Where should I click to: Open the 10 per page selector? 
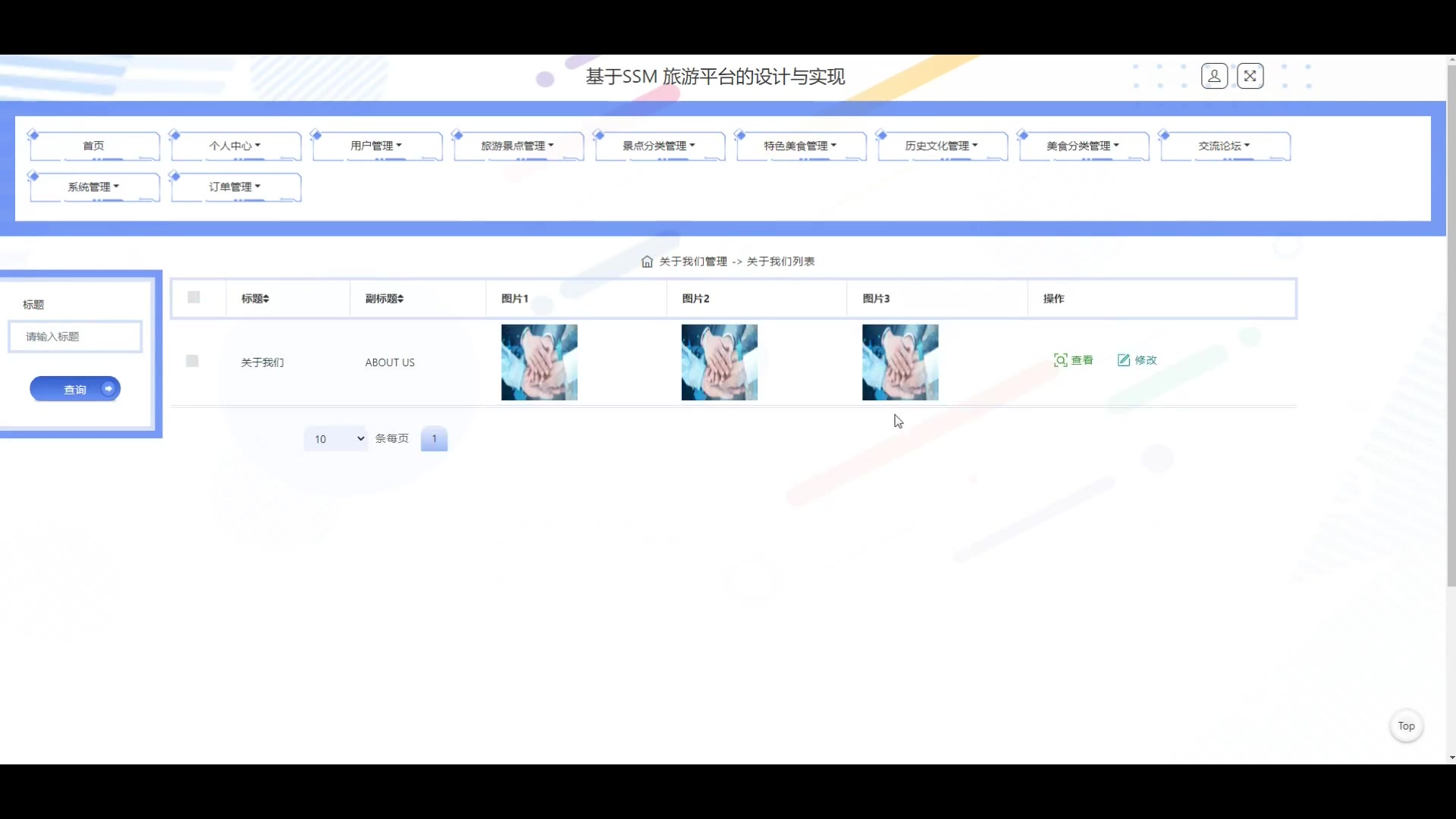pyautogui.click(x=336, y=439)
